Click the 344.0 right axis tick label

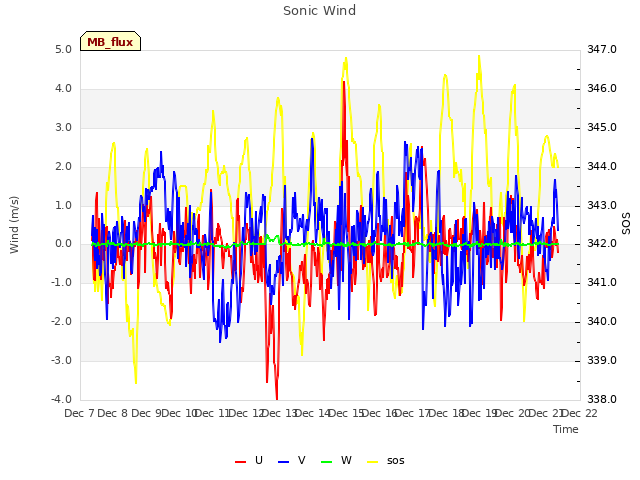pos(602,167)
